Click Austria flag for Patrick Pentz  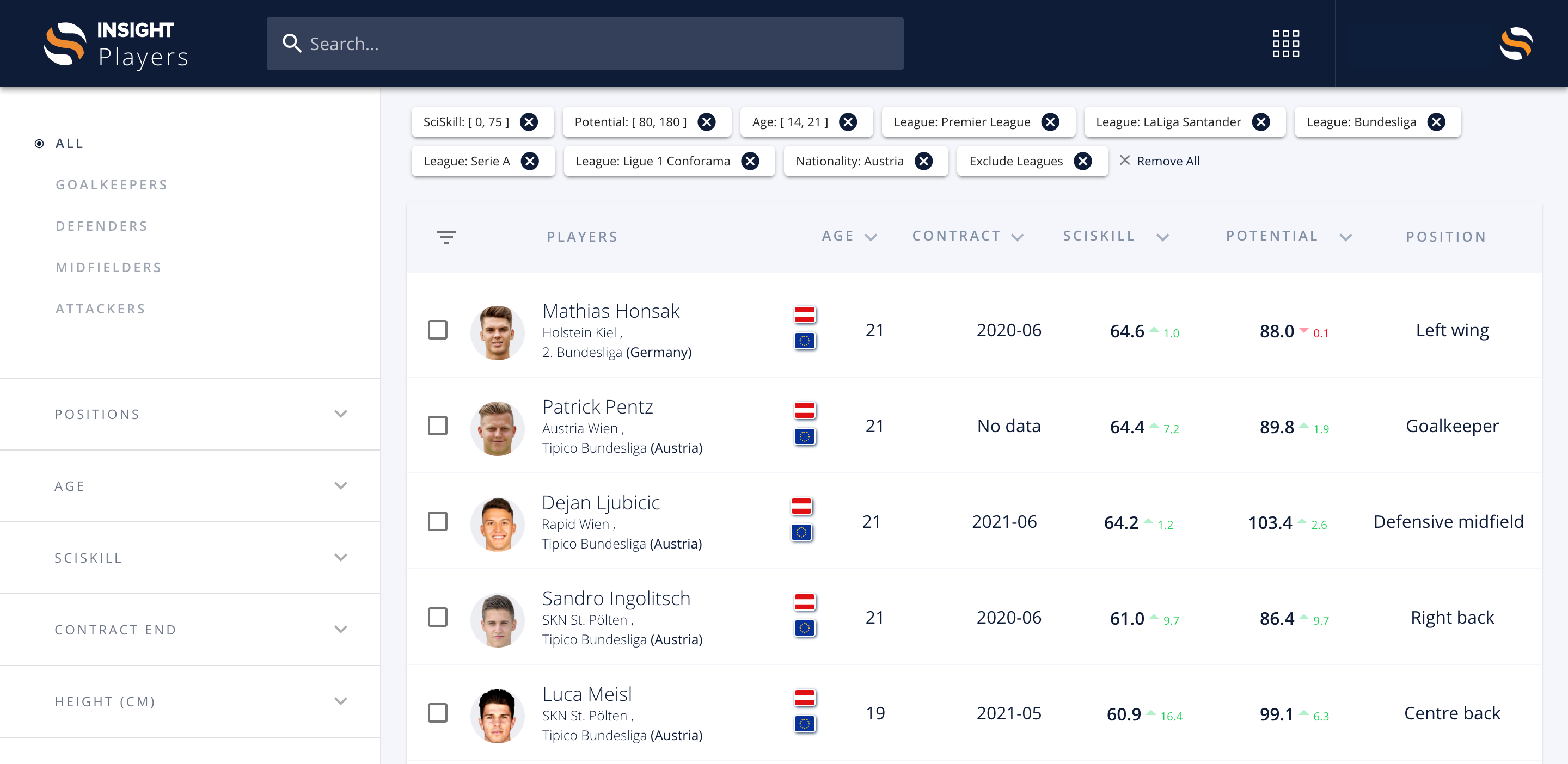pyautogui.click(x=804, y=411)
